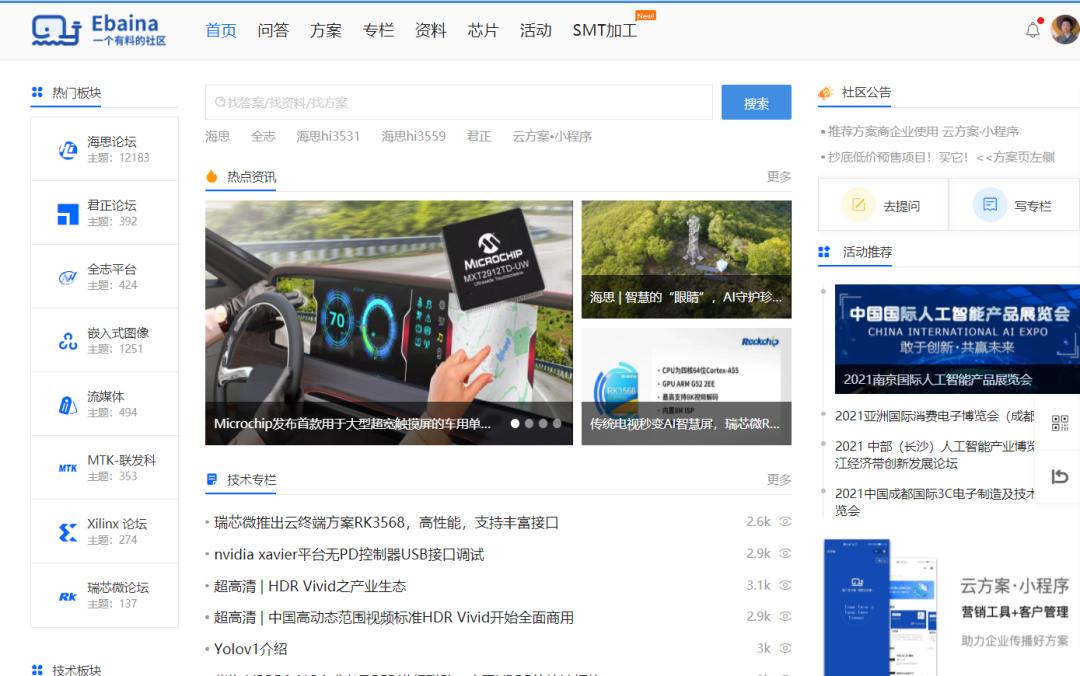This screenshot has width=1080, height=676.
Task: Open the 海思 智慧的眼睛 news thumbnail
Action: (x=686, y=259)
